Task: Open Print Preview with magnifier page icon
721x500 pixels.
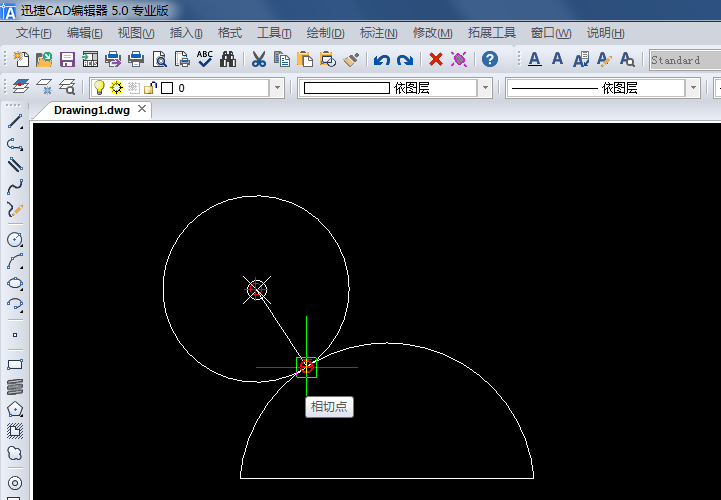Action: 160,59
